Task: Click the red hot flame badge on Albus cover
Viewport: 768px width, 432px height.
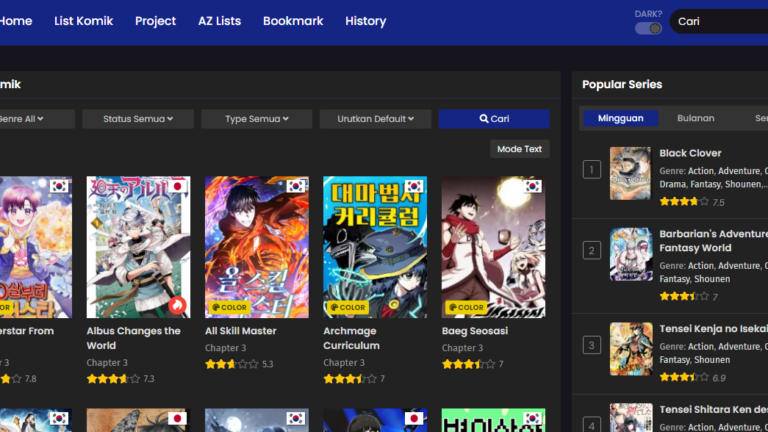Action: point(177,304)
